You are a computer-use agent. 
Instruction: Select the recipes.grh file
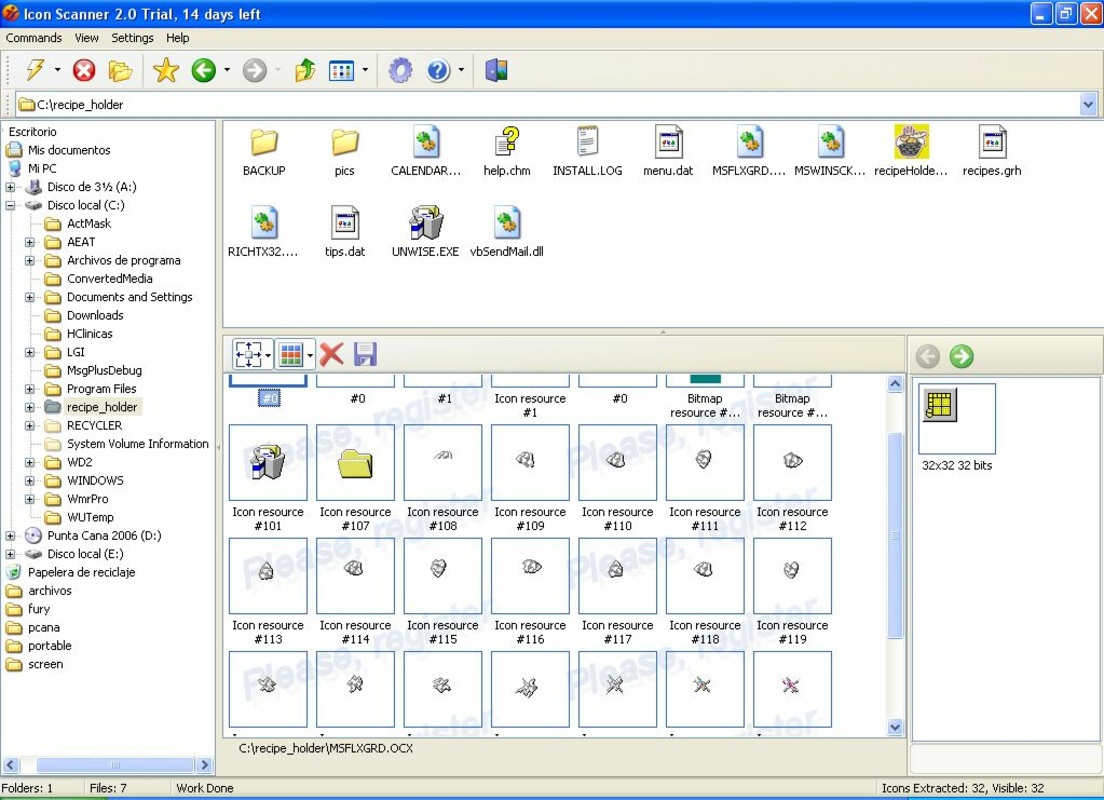click(x=992, y=151)
